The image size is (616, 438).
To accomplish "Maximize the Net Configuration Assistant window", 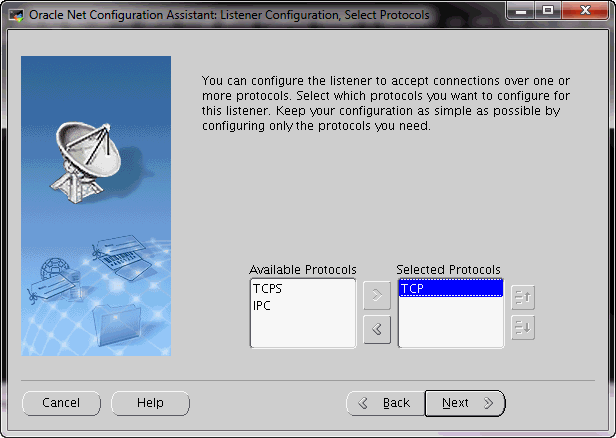I will 548,11.
